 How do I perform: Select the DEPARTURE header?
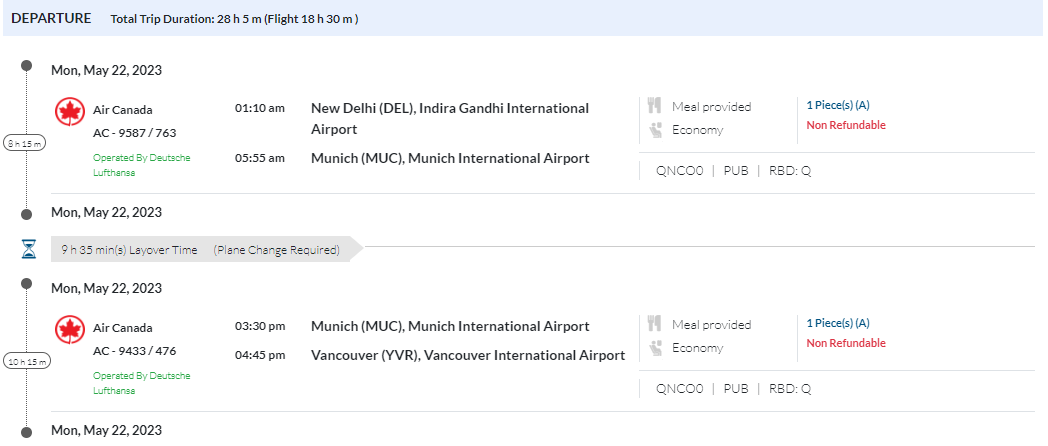(x=51, y=18)
